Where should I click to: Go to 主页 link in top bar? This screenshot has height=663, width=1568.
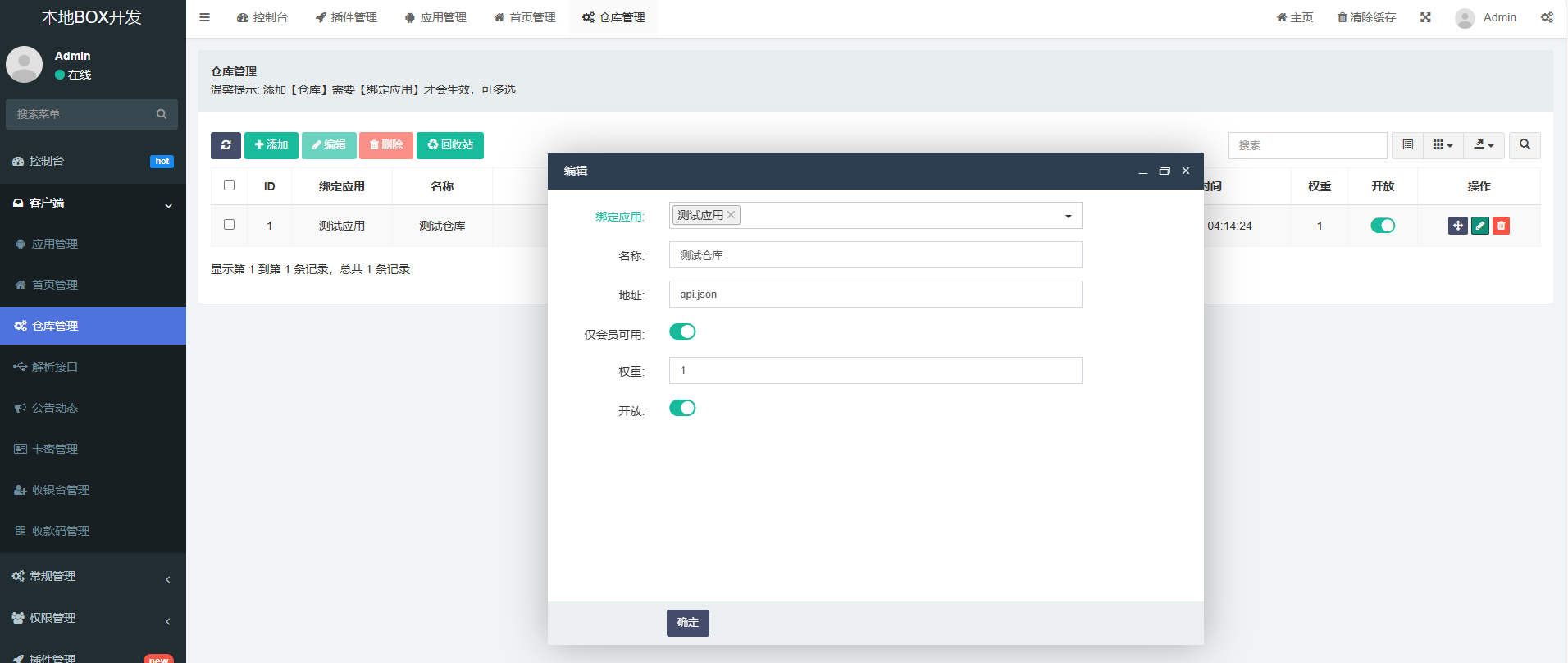tap(1295, 18)
